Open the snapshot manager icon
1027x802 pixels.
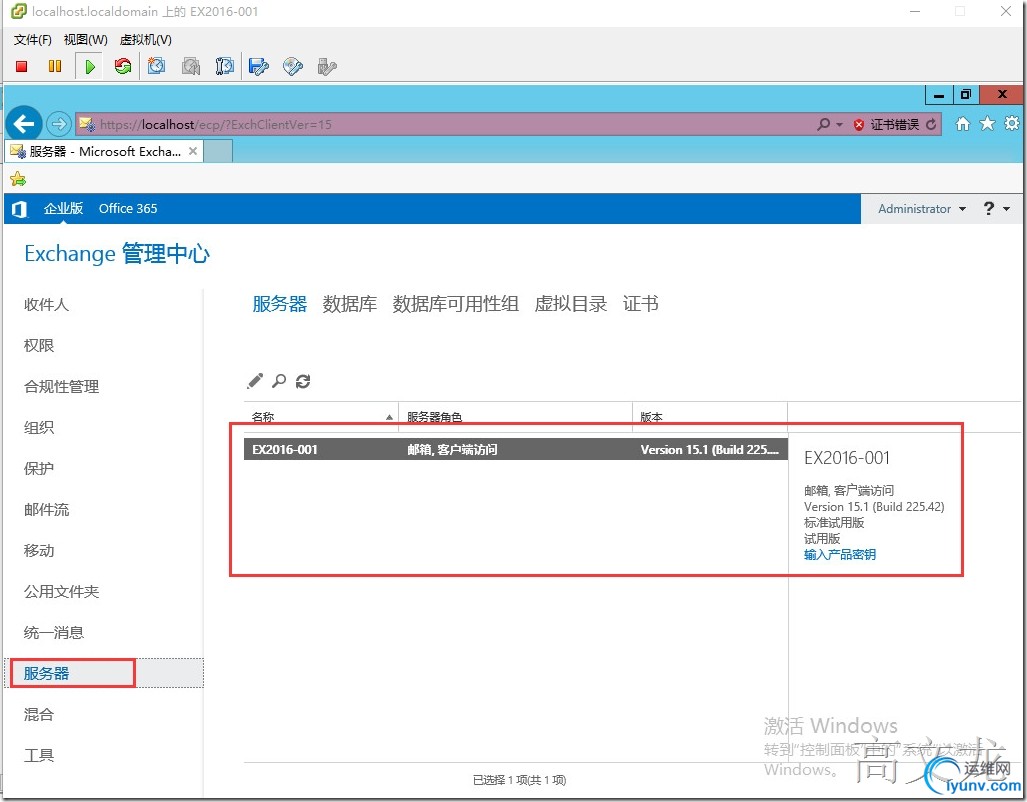(224, 66)
